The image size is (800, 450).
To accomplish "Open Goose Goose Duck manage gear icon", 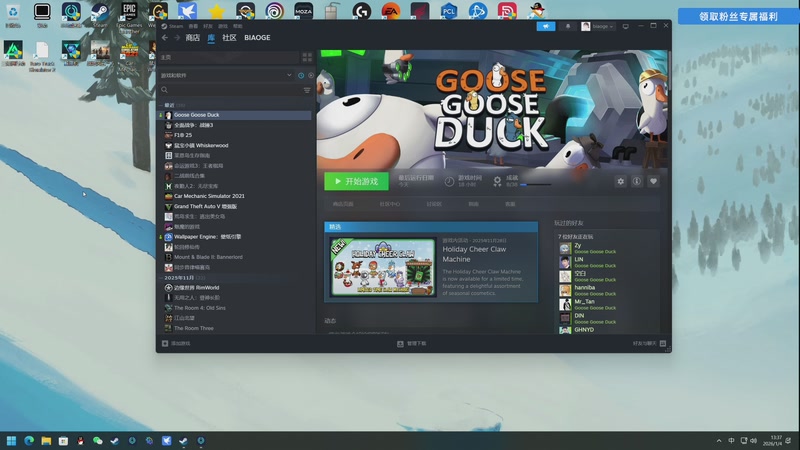I will point(620,181).
